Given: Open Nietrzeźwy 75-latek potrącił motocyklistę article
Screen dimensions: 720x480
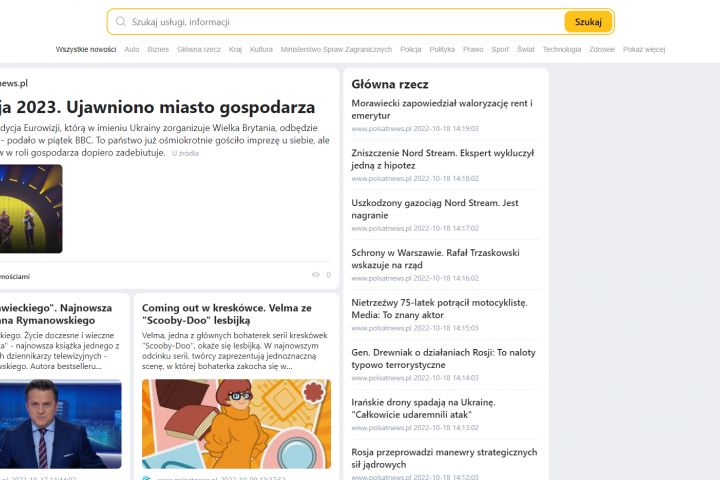Looking at the screenshot, I should (x=439, y=309).
